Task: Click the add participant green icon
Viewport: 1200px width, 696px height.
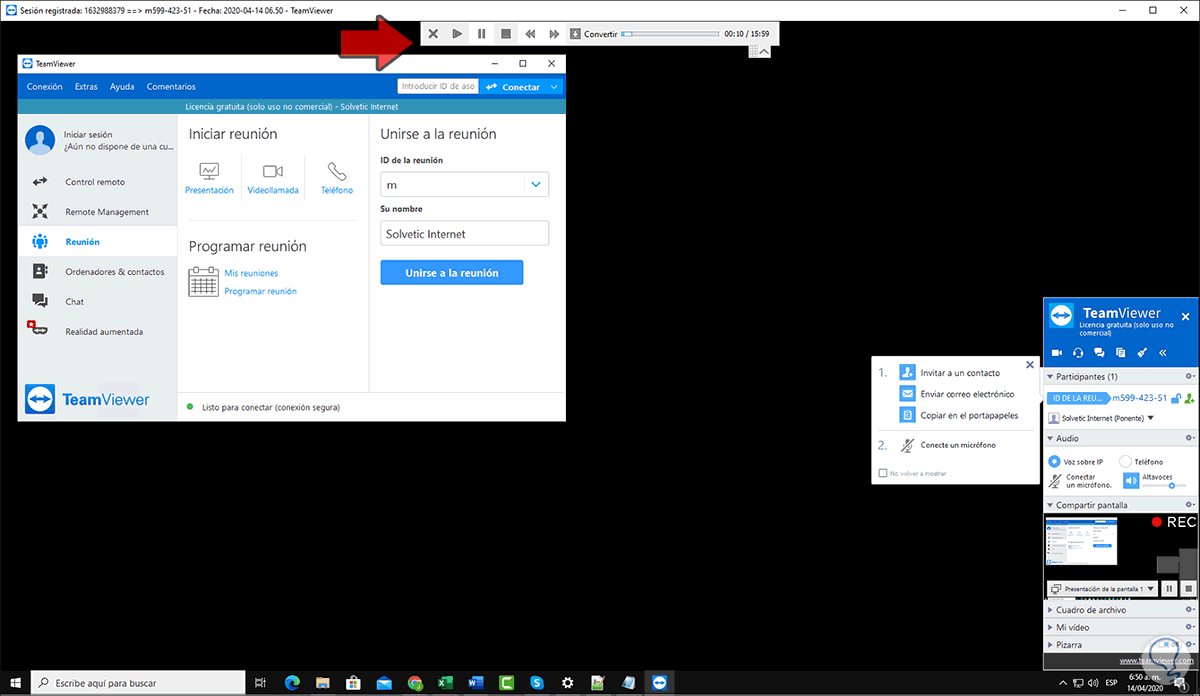Action: [1189, 398]
